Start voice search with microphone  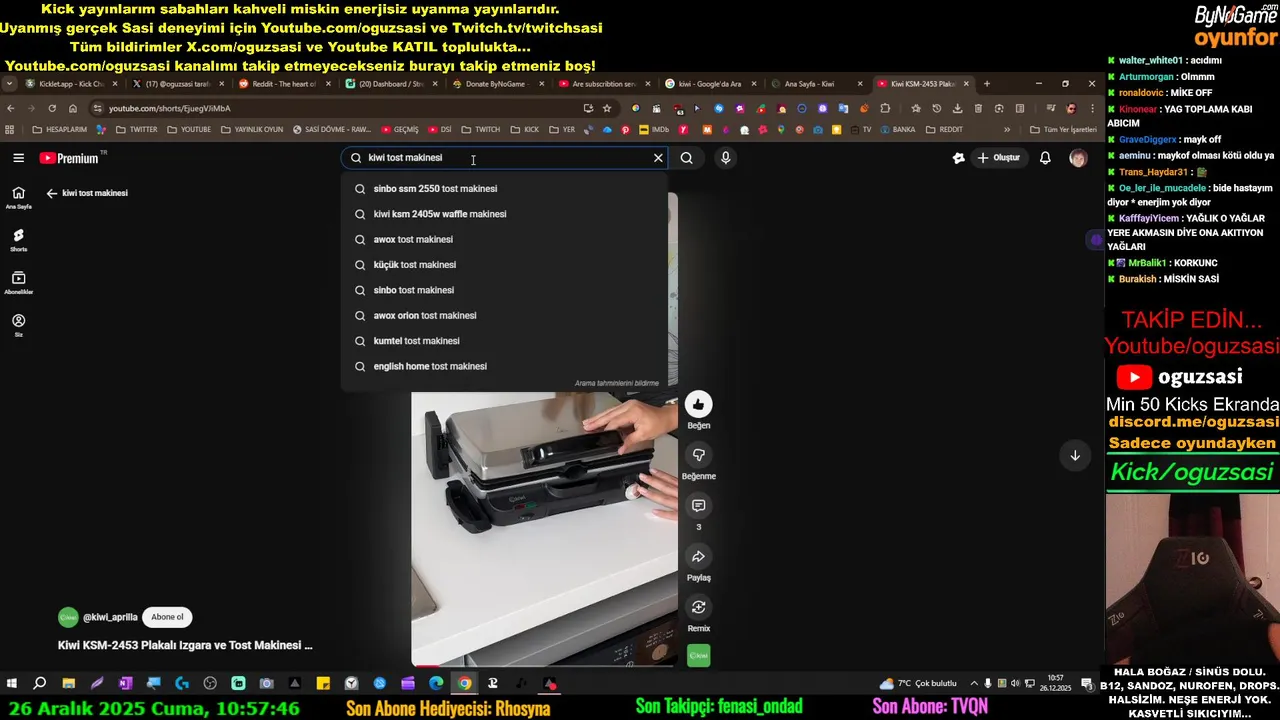(726, 158)
